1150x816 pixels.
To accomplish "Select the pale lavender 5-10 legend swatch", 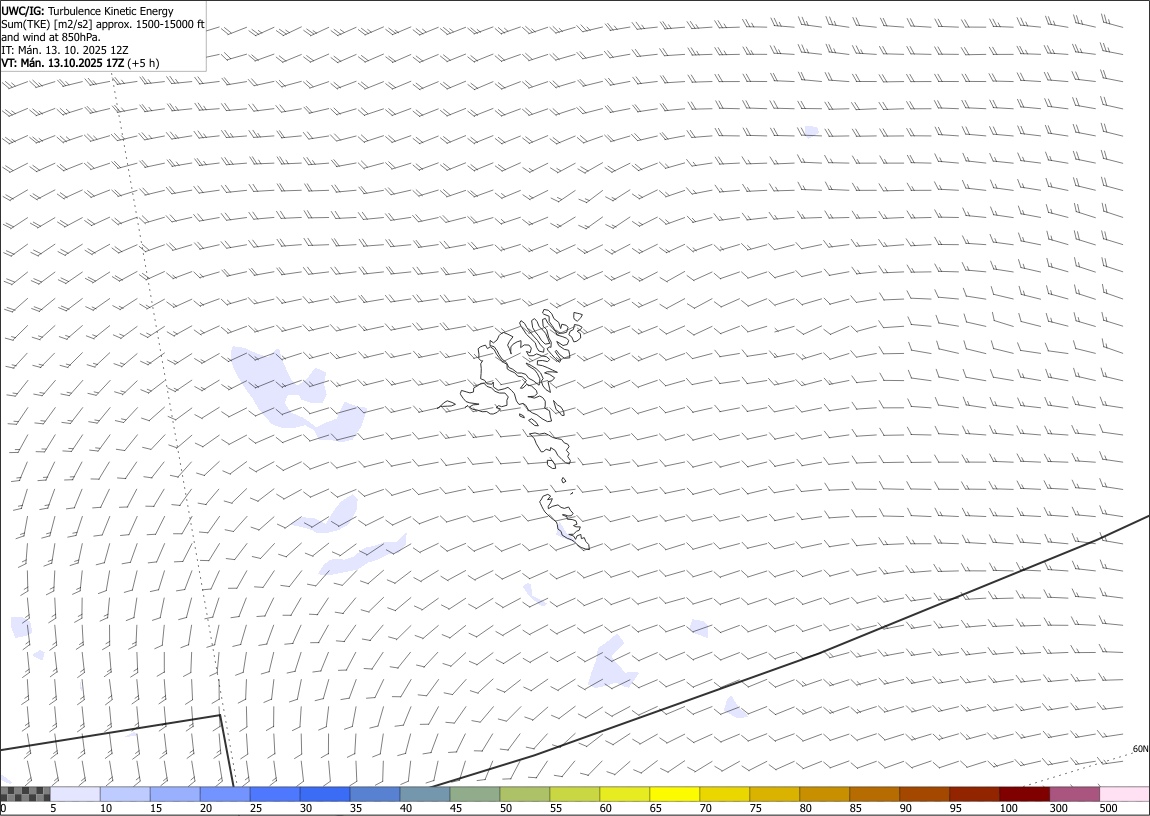I will (x=75, y=794).
